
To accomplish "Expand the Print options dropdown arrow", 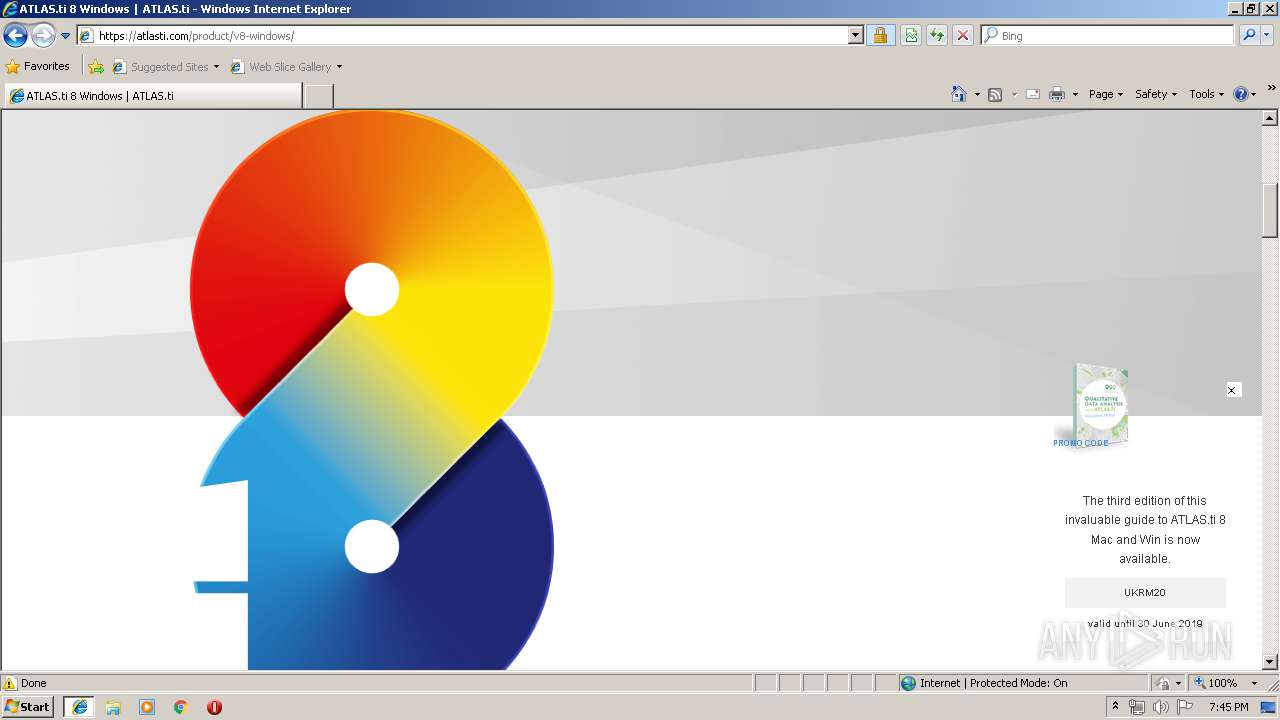I will (1075, 95).
